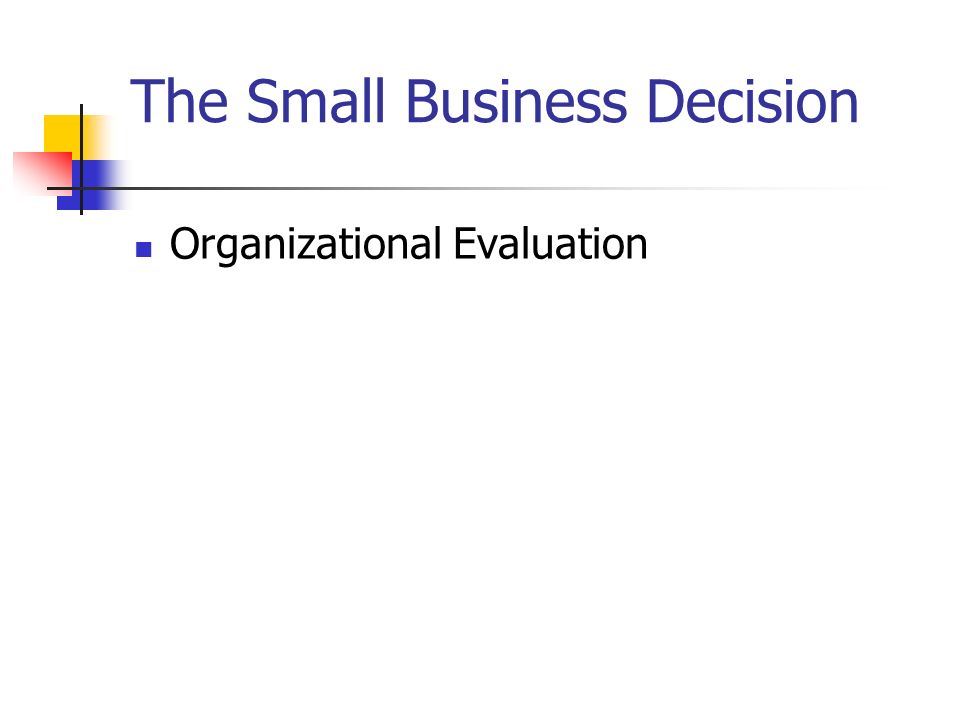Click the crosshair intersection of the two lines
This screenshot has height=720, width=960.
click(81, 188)
